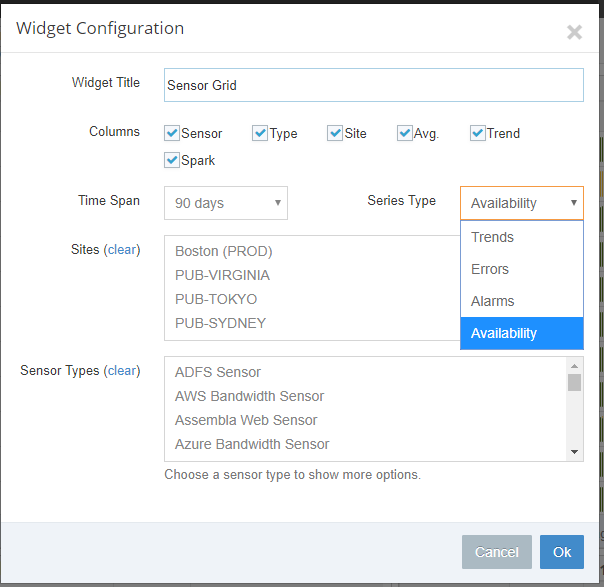Collapse the Series Type dropdown
Image resolution: width=604 pixels, height=587 pixels.
[522, 203]
